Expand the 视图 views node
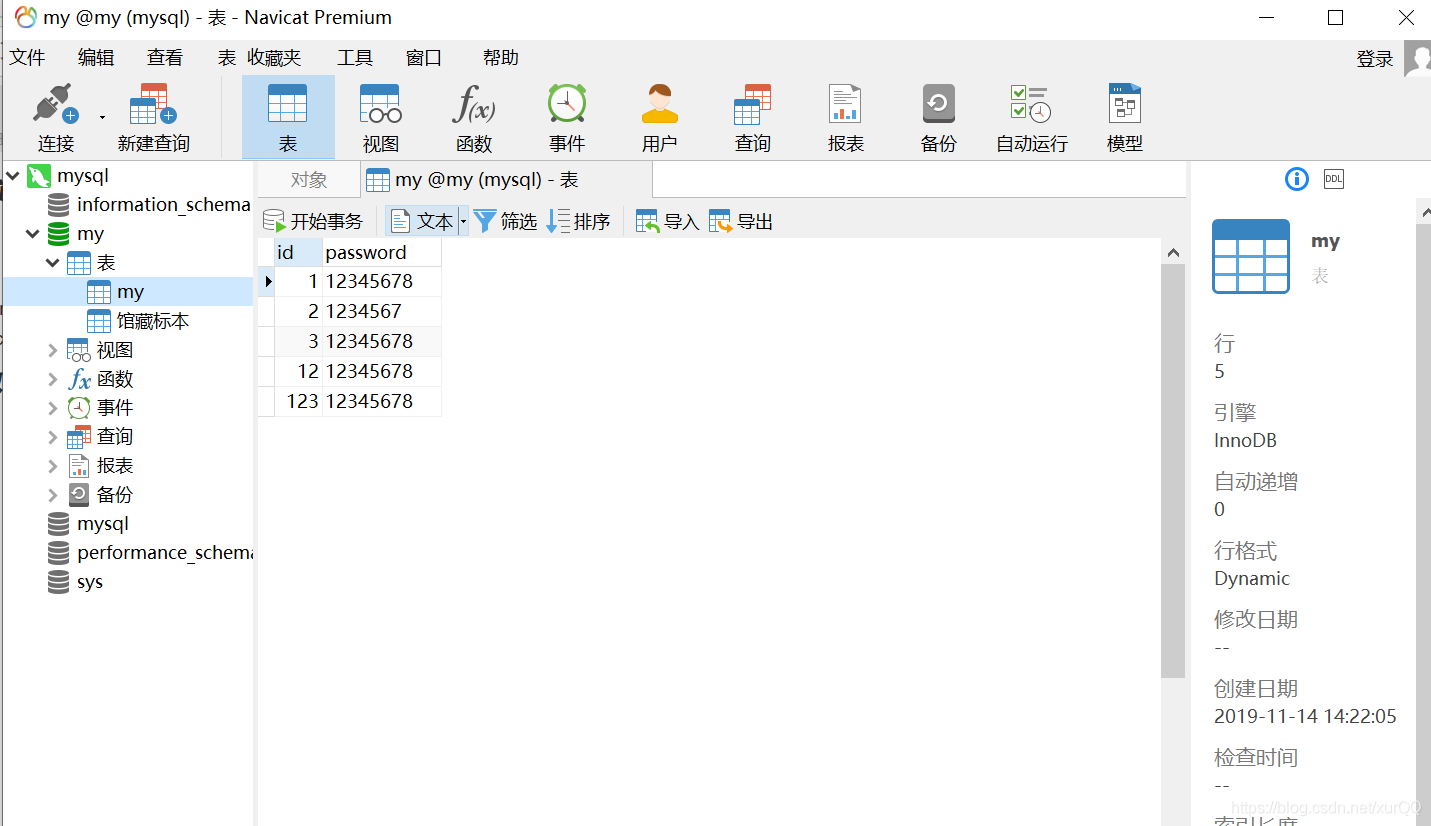 pyautogui.click(x=53, y=350)
